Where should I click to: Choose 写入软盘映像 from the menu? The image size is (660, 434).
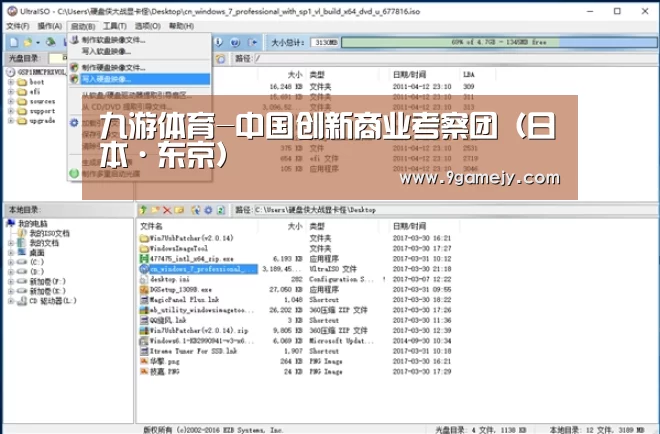point(140,51)
